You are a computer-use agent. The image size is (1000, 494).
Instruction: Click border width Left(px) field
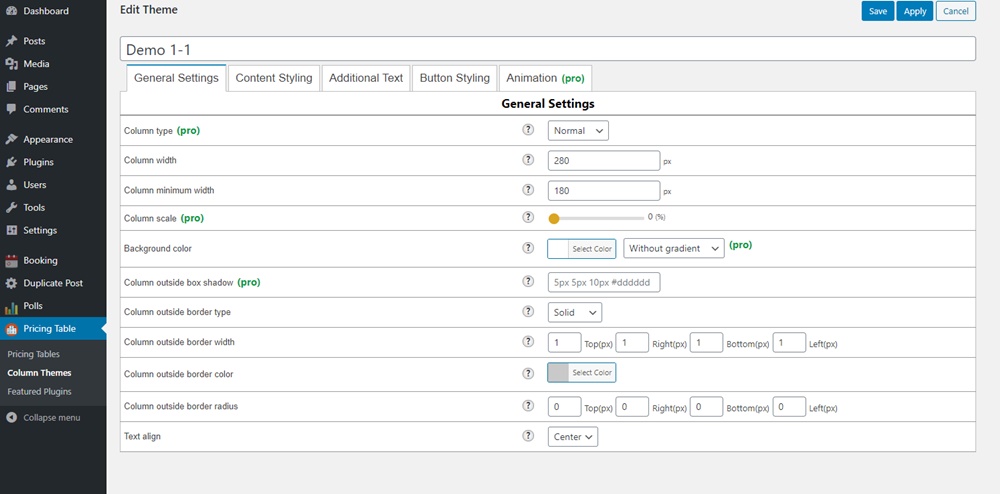(x=790, y=342)
